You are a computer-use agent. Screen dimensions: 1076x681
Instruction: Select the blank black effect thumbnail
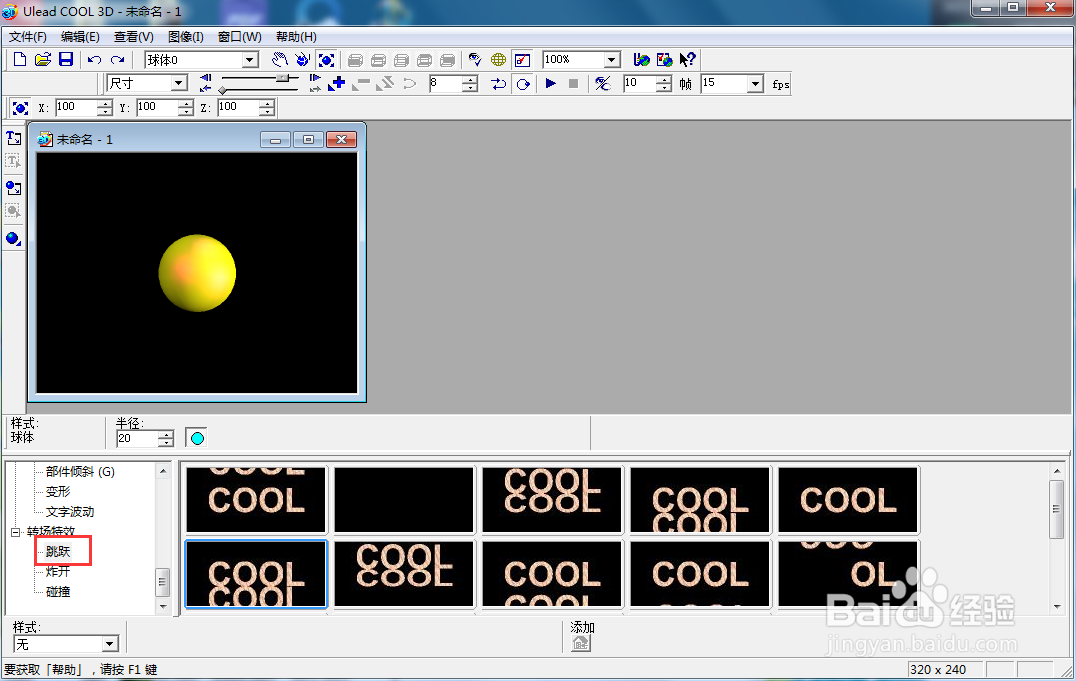404,500
